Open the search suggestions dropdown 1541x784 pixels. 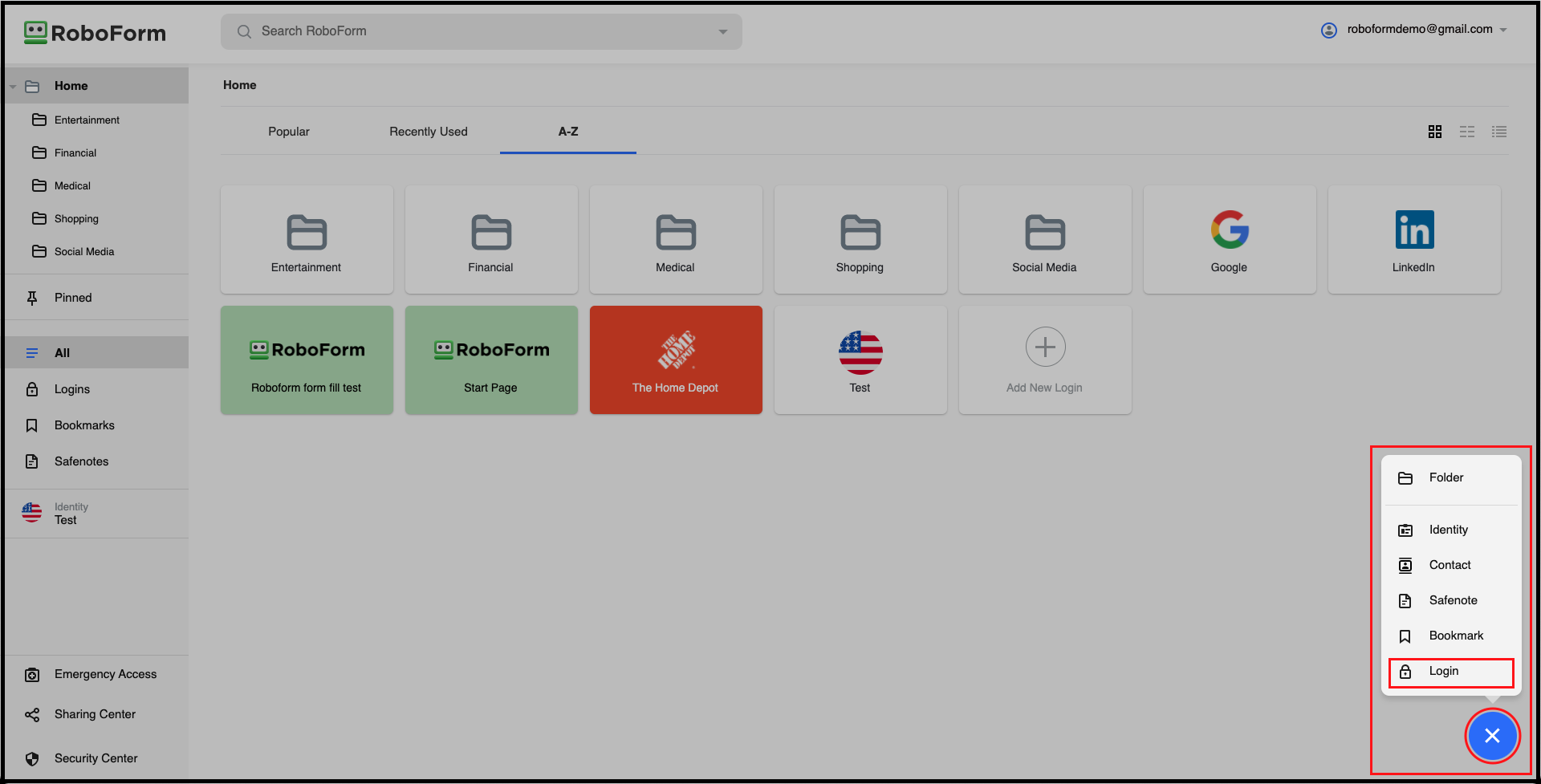[x=722, y=31]
